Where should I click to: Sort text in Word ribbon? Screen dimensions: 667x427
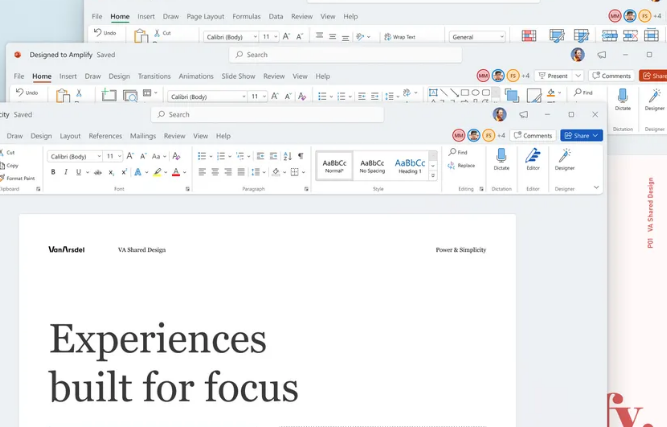point(288,156)
